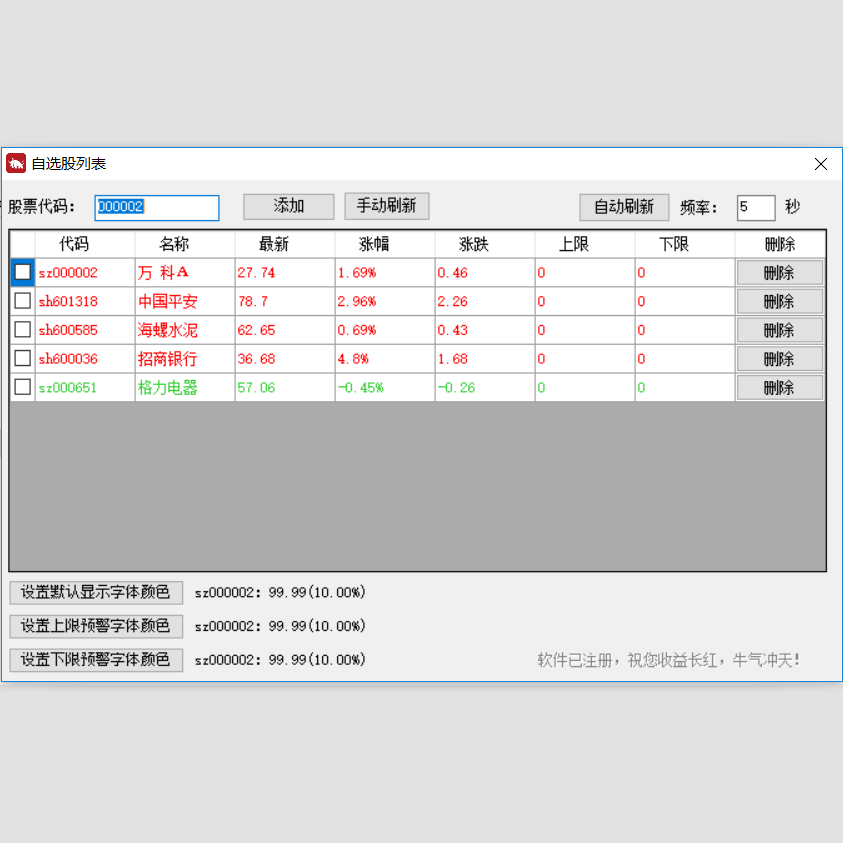843x843 pixels.
Task: Click the 上限 cell for 万科A
Action: (585, 273)
